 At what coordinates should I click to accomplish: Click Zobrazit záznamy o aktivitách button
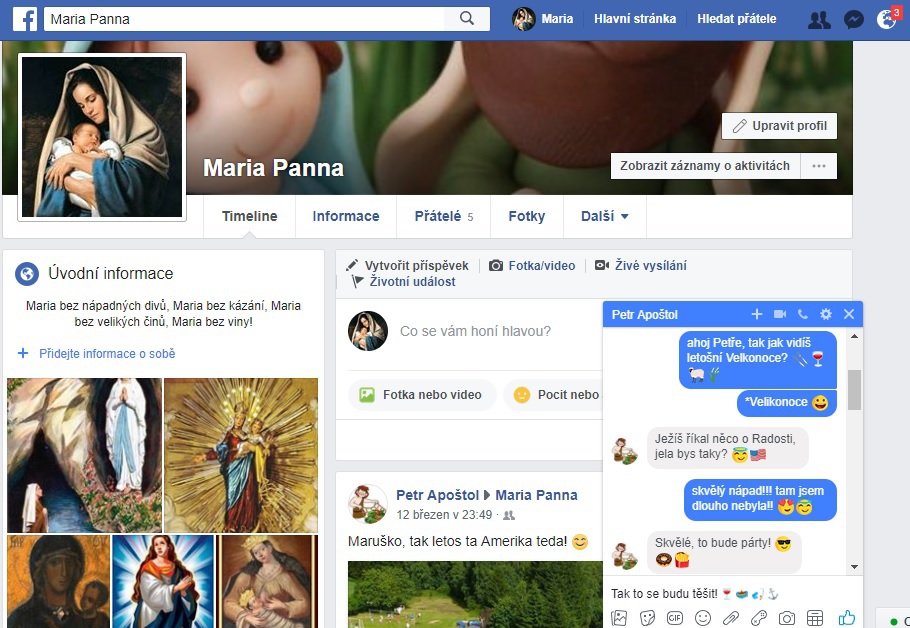[x=705, y=166]
